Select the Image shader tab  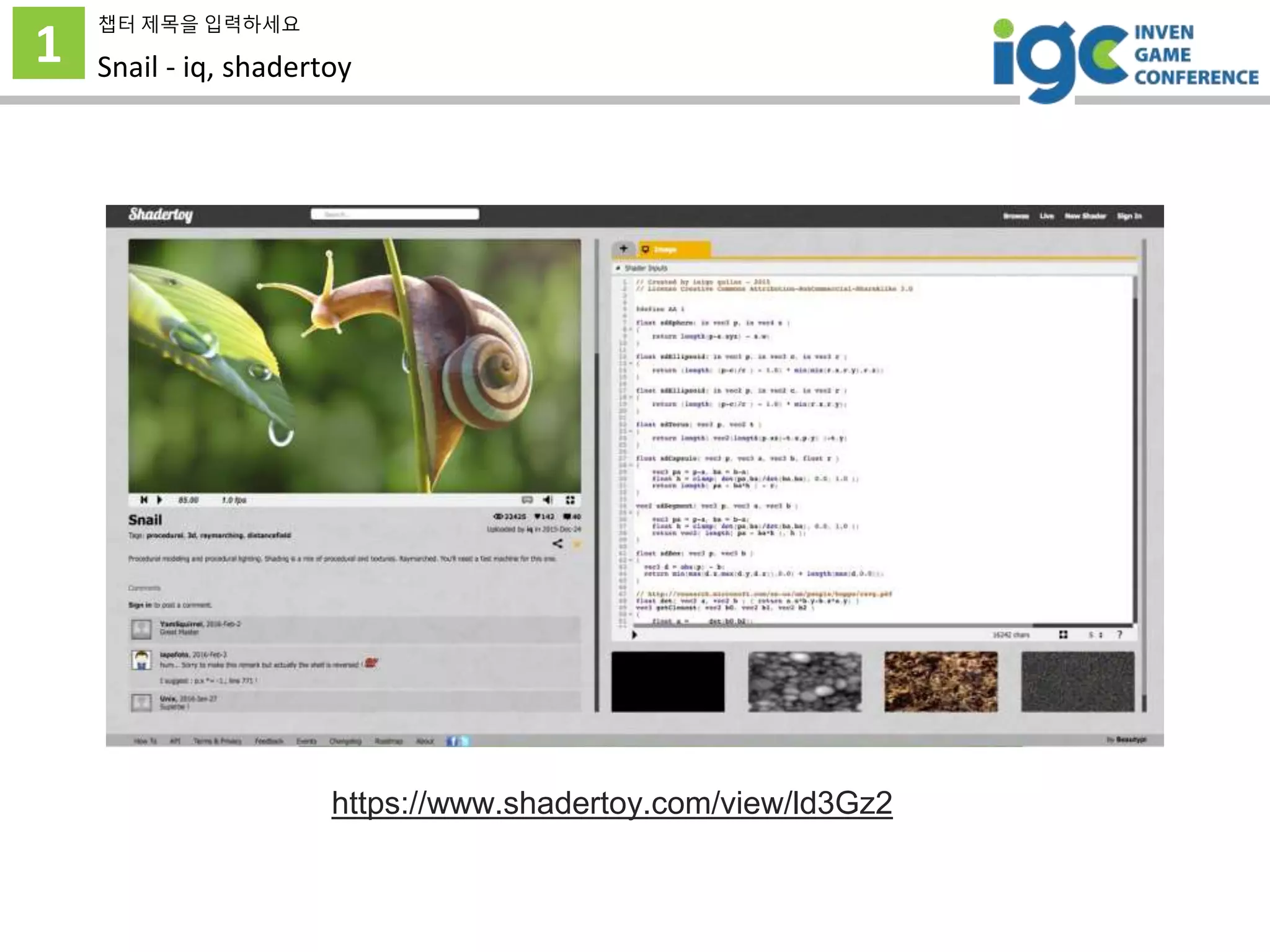tap(673, 249)
